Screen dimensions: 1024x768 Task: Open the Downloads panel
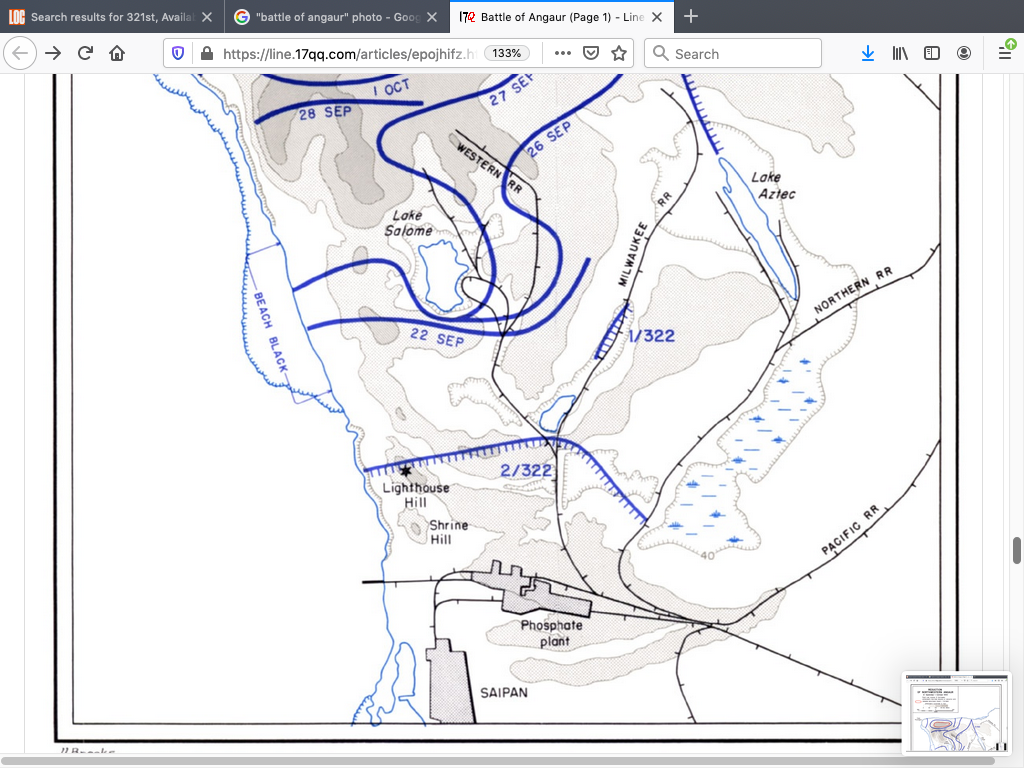[868, 54]
